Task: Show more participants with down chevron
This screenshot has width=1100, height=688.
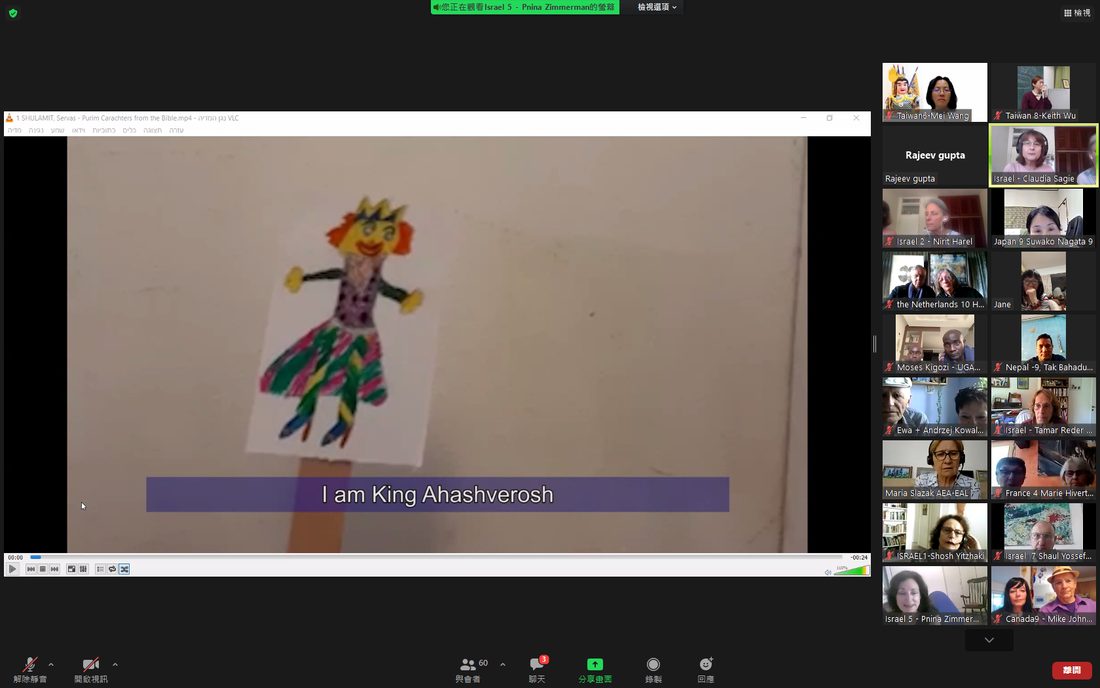Action: pyautogui.click(x=989, y=640)
